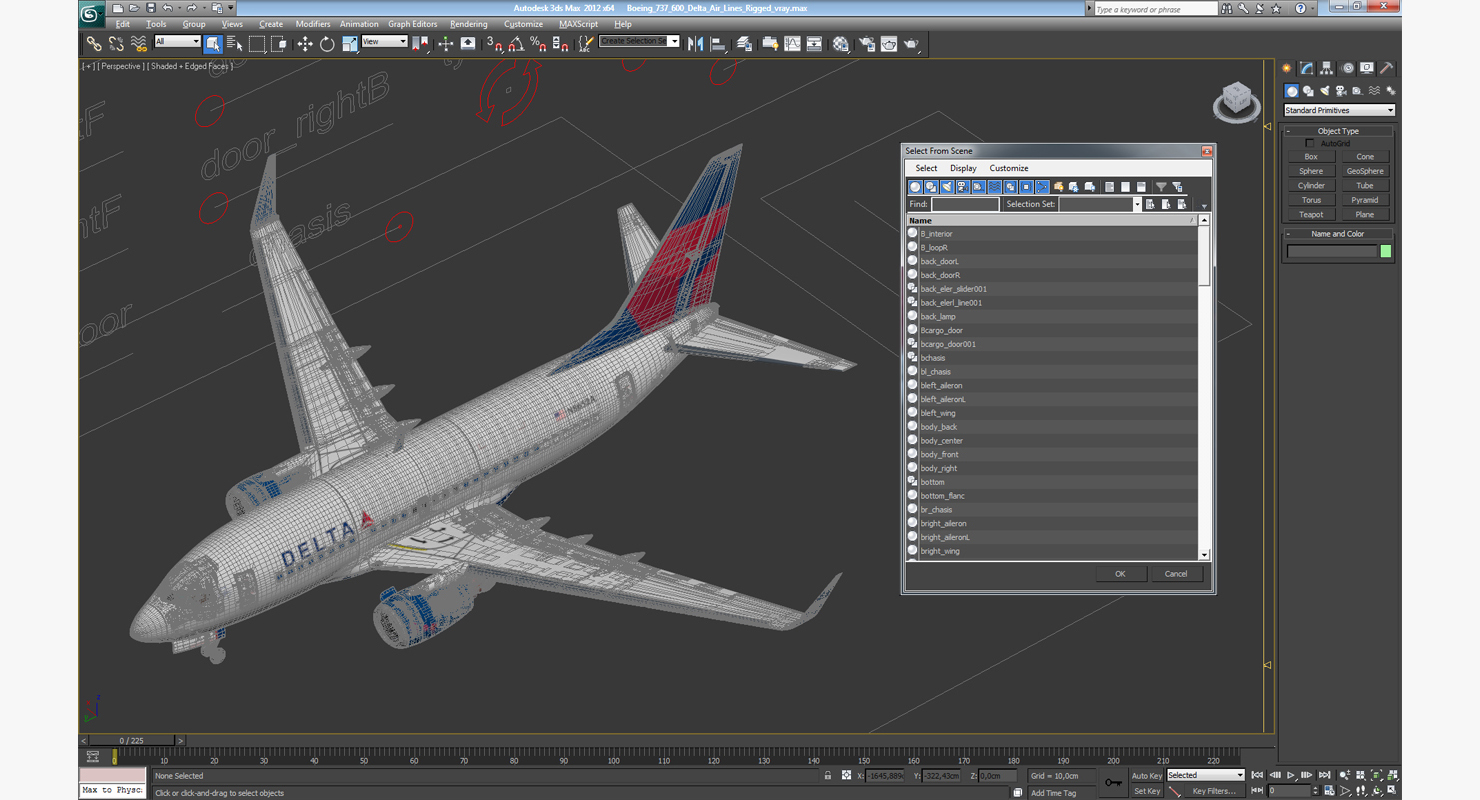Sort object list by Name column header
Screen dimensions: 1480x800
tap(1052, 220)
